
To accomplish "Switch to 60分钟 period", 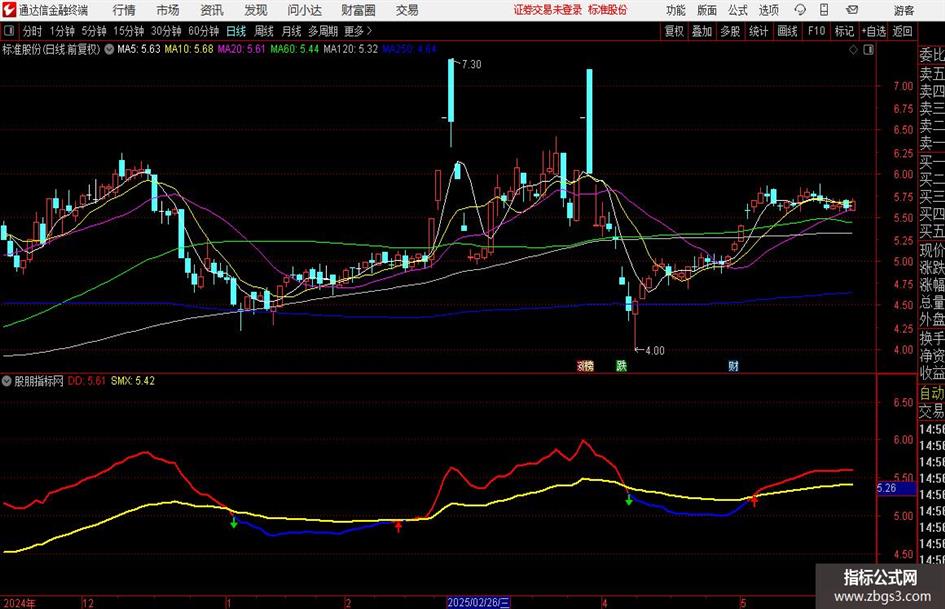I will click(204, 31).
